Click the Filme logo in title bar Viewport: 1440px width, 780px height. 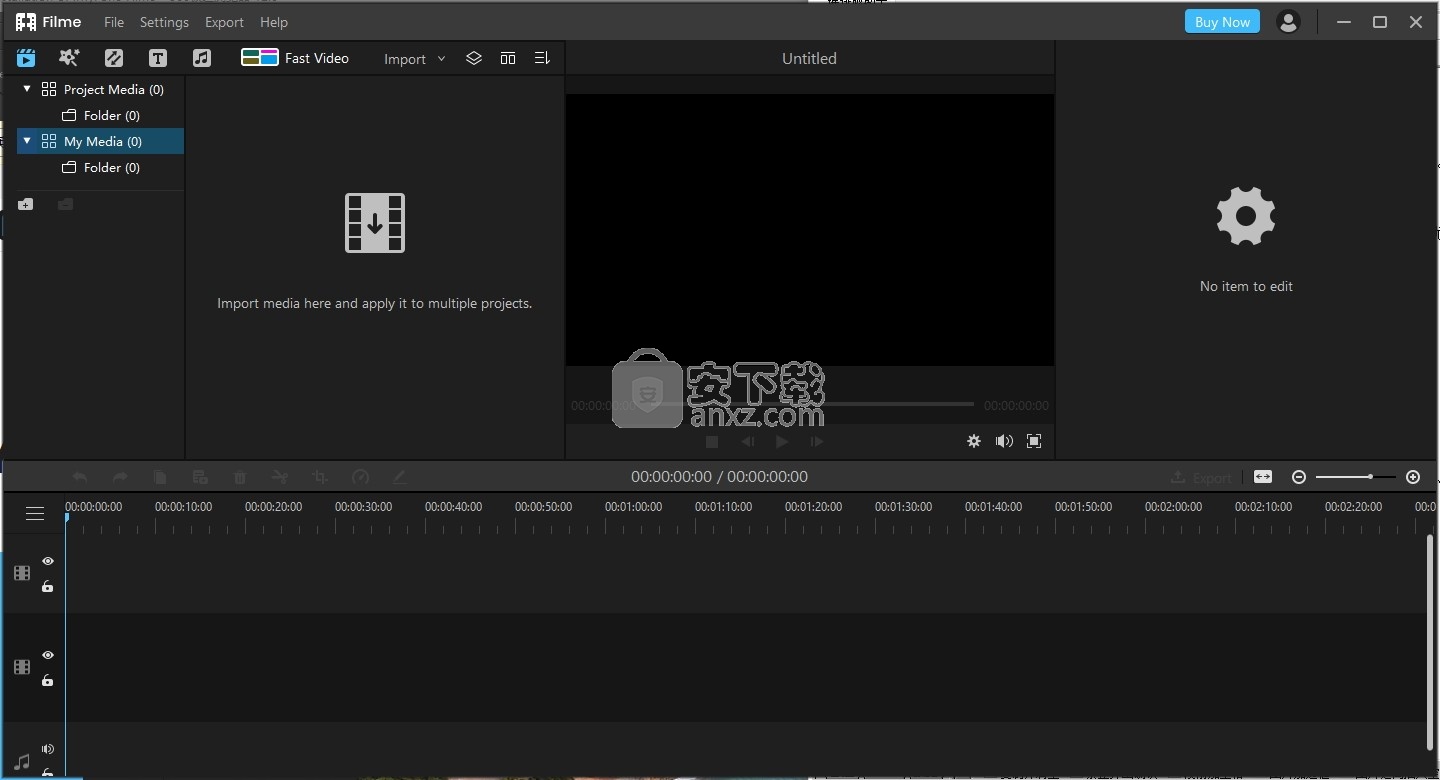point(48,22)
